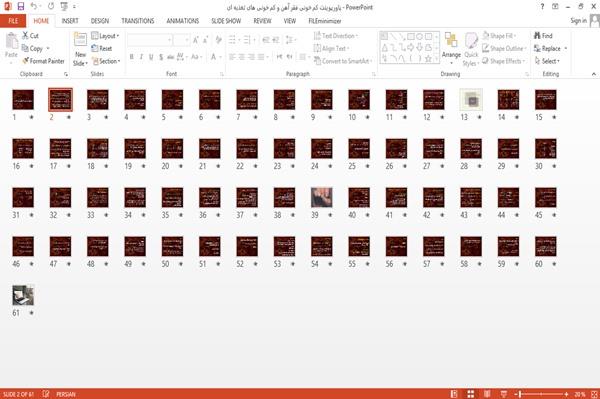Collapse the ribbon with the arrow
The width and height of the screenshot is (600, 399).
594,74
